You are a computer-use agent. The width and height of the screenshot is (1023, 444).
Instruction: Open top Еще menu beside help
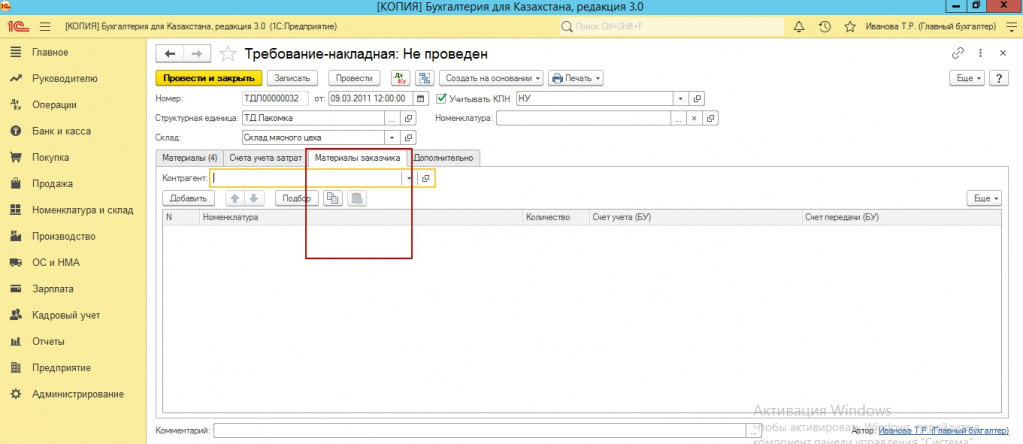(968, 78)
